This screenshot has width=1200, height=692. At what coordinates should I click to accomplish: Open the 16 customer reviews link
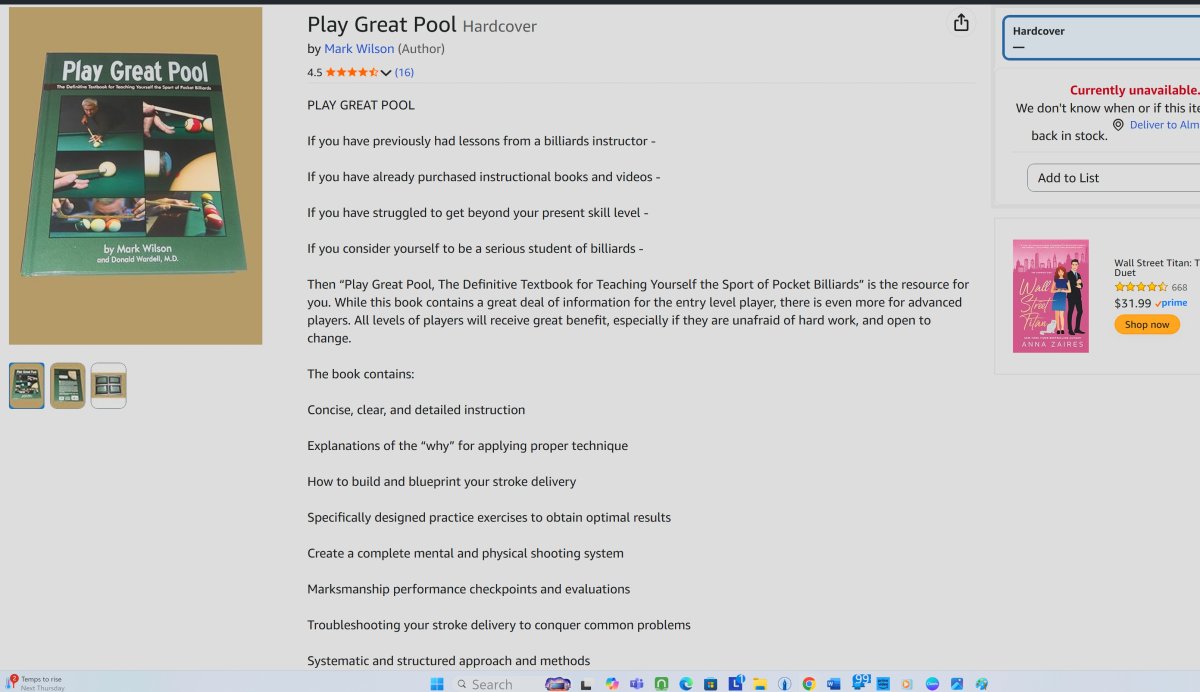coord(404,72)
